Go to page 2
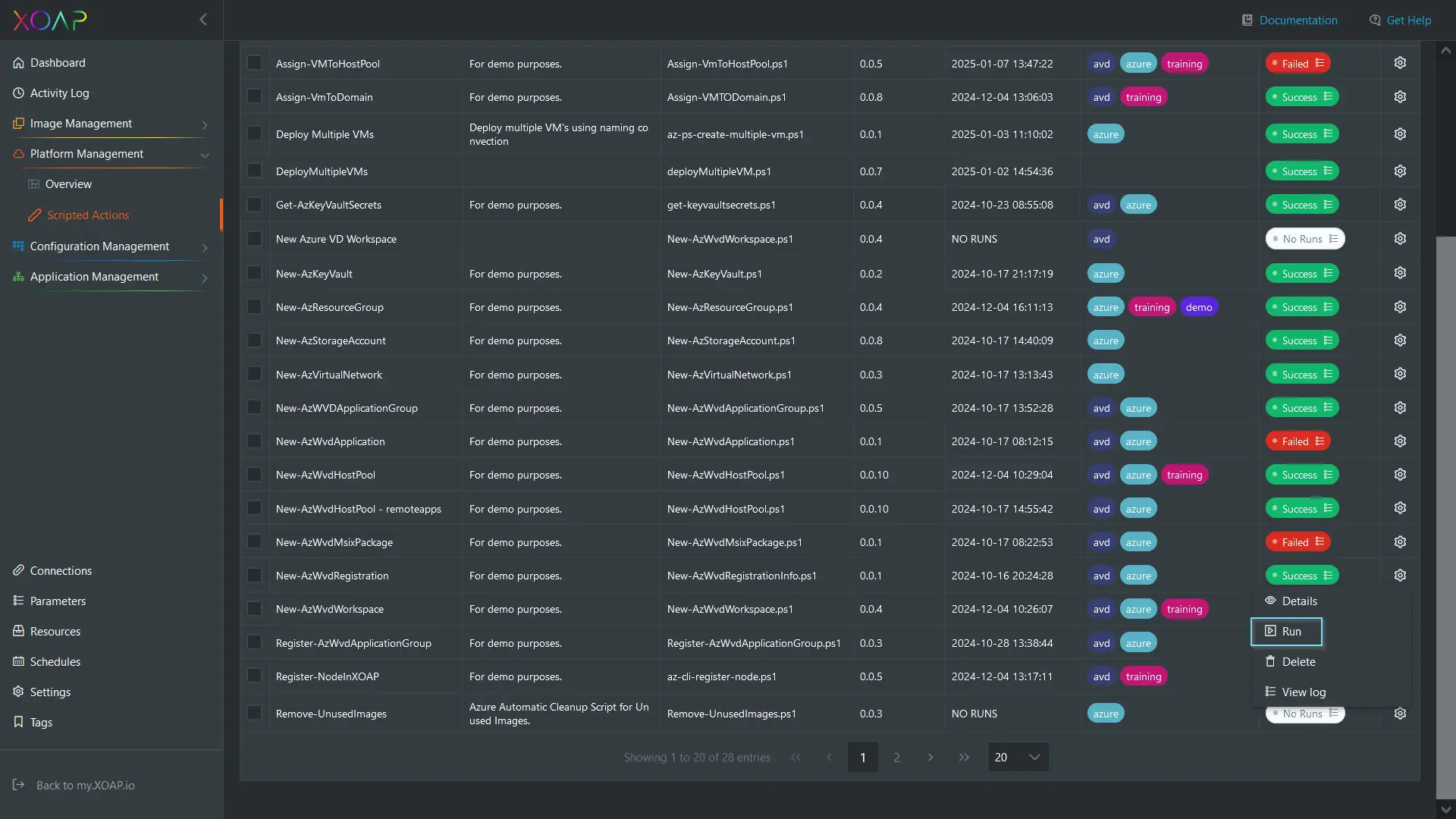1456x819 pixels. tap(896, 757)
